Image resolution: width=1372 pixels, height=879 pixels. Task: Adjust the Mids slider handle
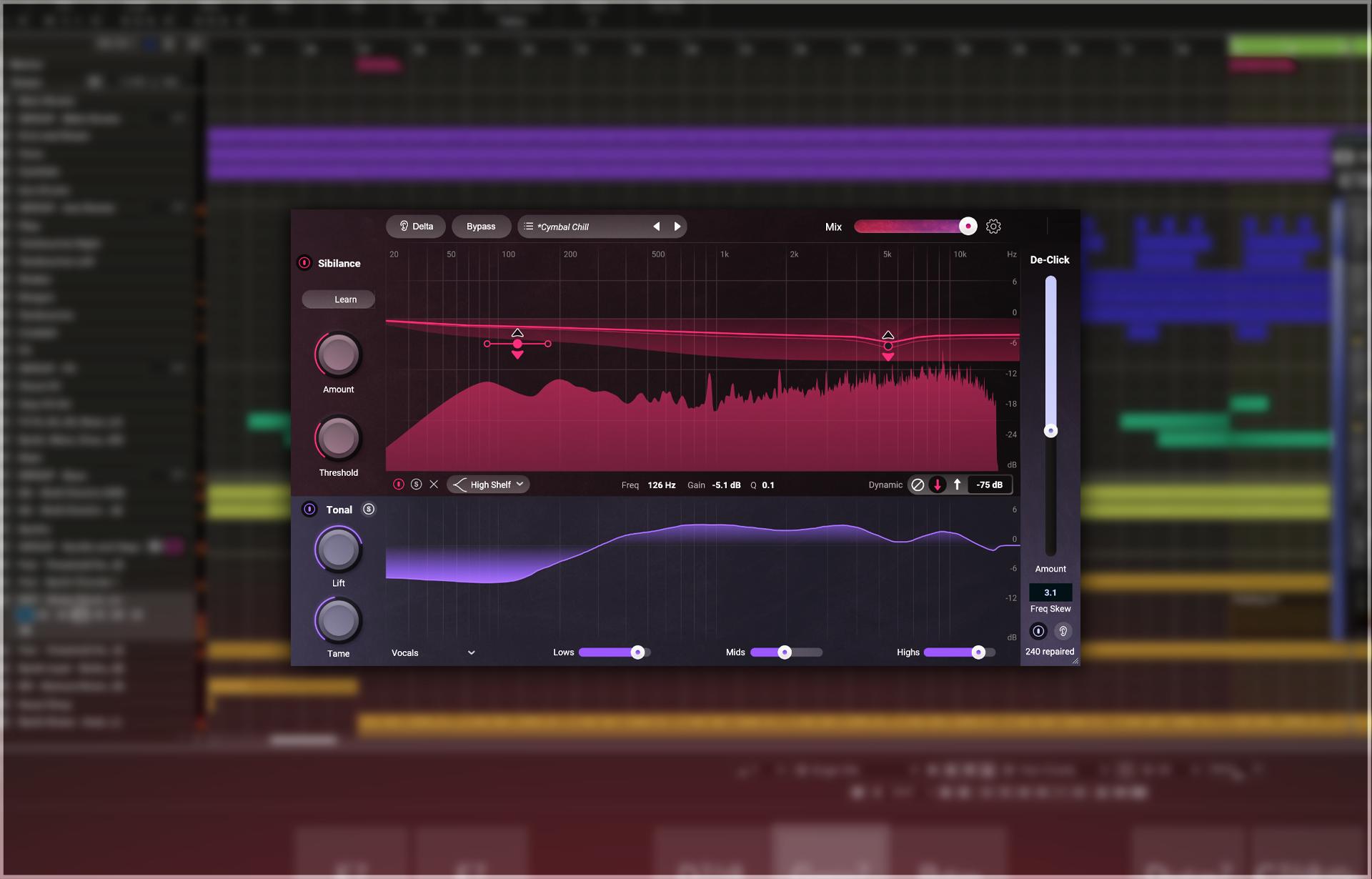785,652
